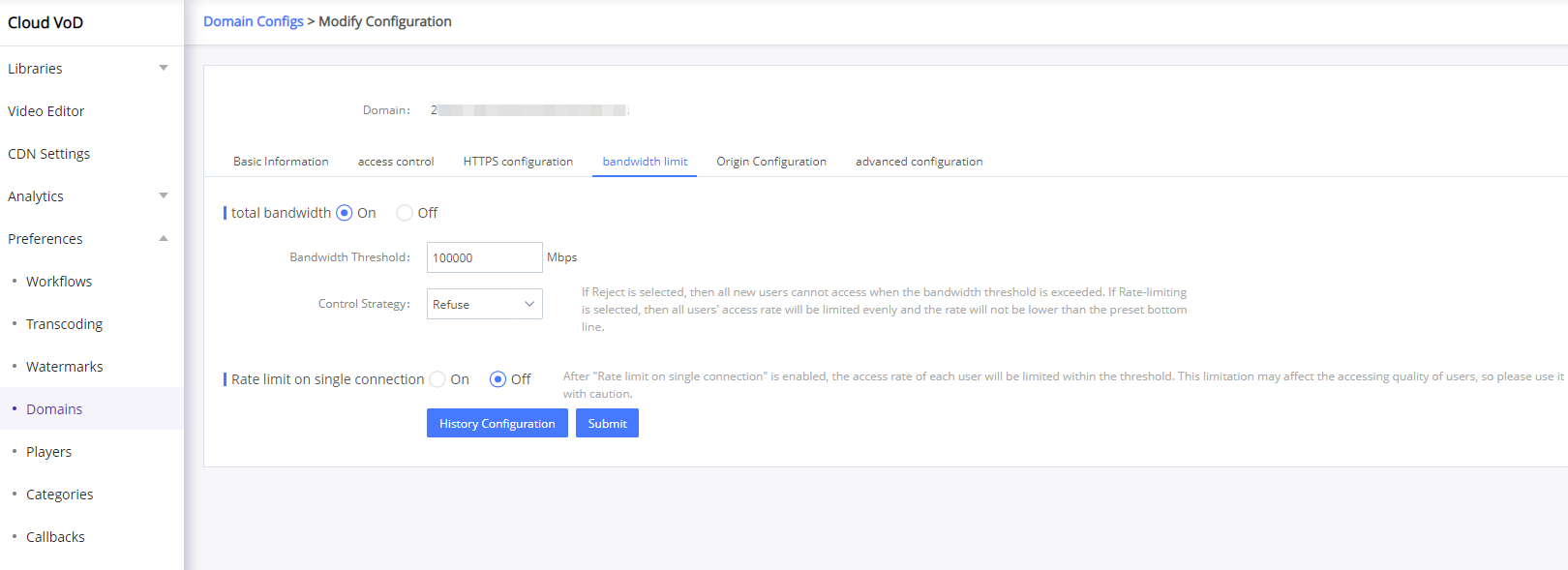Click the 'Bandwidth Threshold:' label
The image size is (1568, 570).
pyautogui.click(x=349, y=257)
